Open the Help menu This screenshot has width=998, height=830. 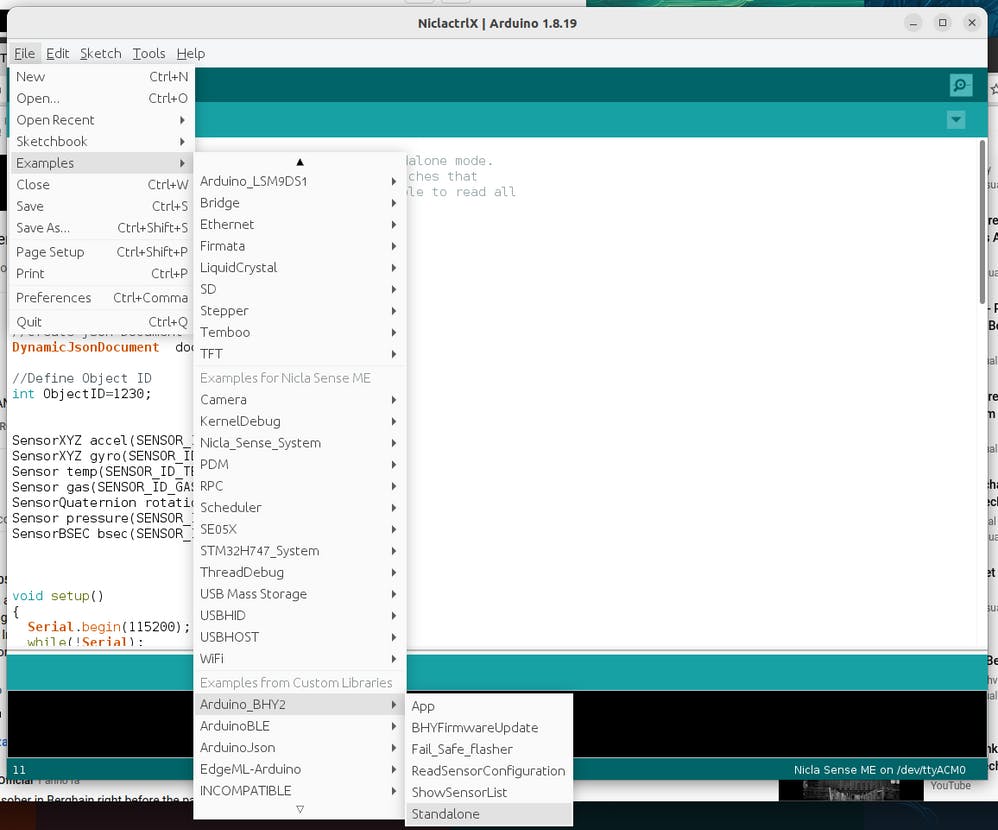[191, 53]
